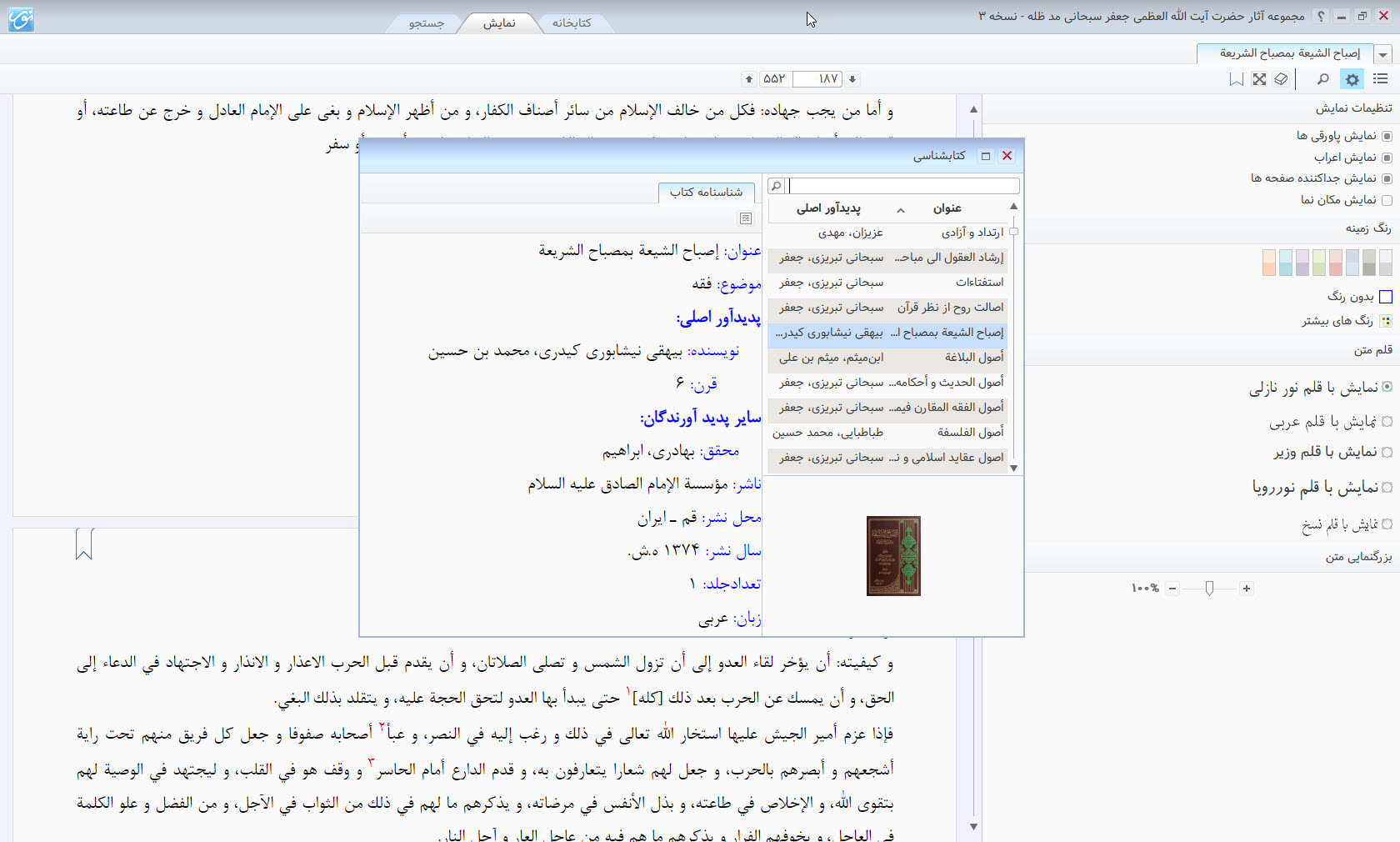This screenshot has height=842, width=1400.
Task: Click the bookmark icon in side toolbar
Action: click(1237, 79)
